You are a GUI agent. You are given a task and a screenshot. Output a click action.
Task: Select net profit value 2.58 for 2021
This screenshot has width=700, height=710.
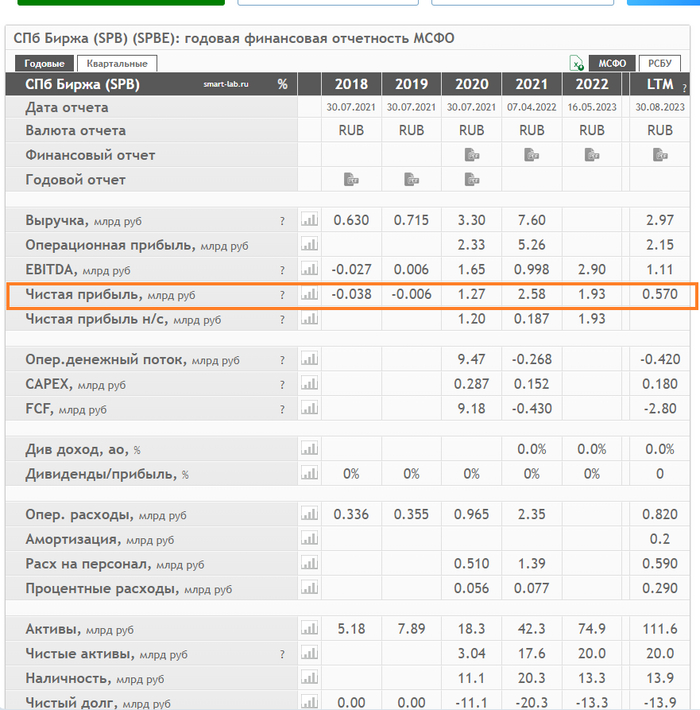532,294
